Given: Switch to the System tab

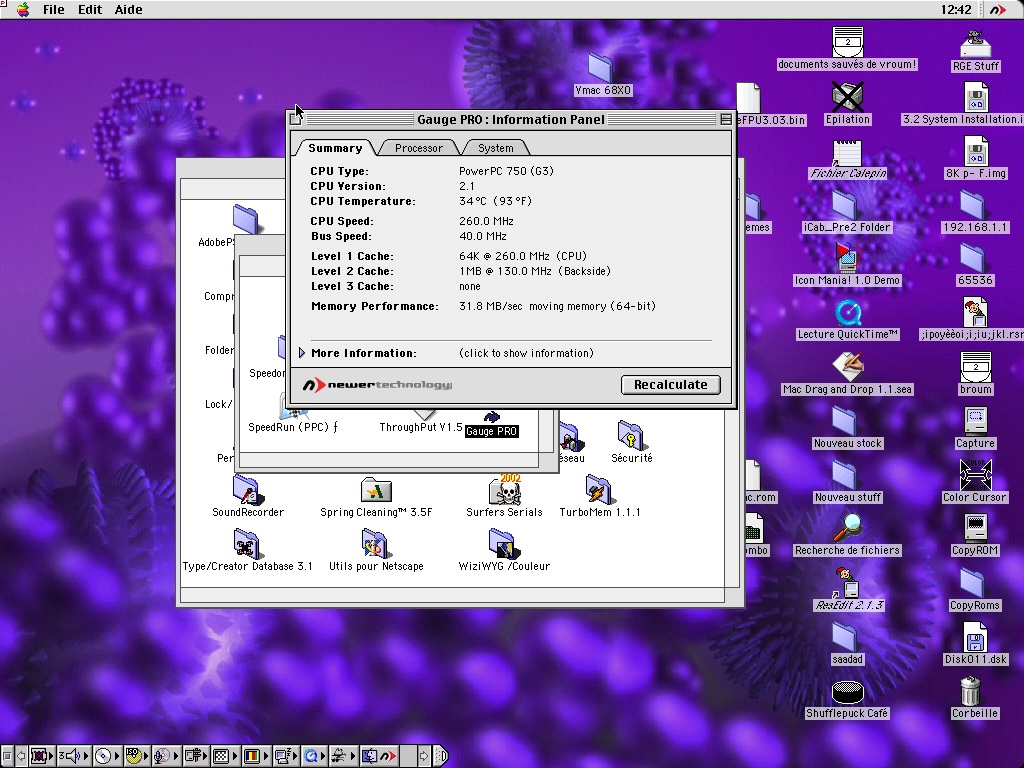Looking at the screenshot, I should click(x=496, y=148).
